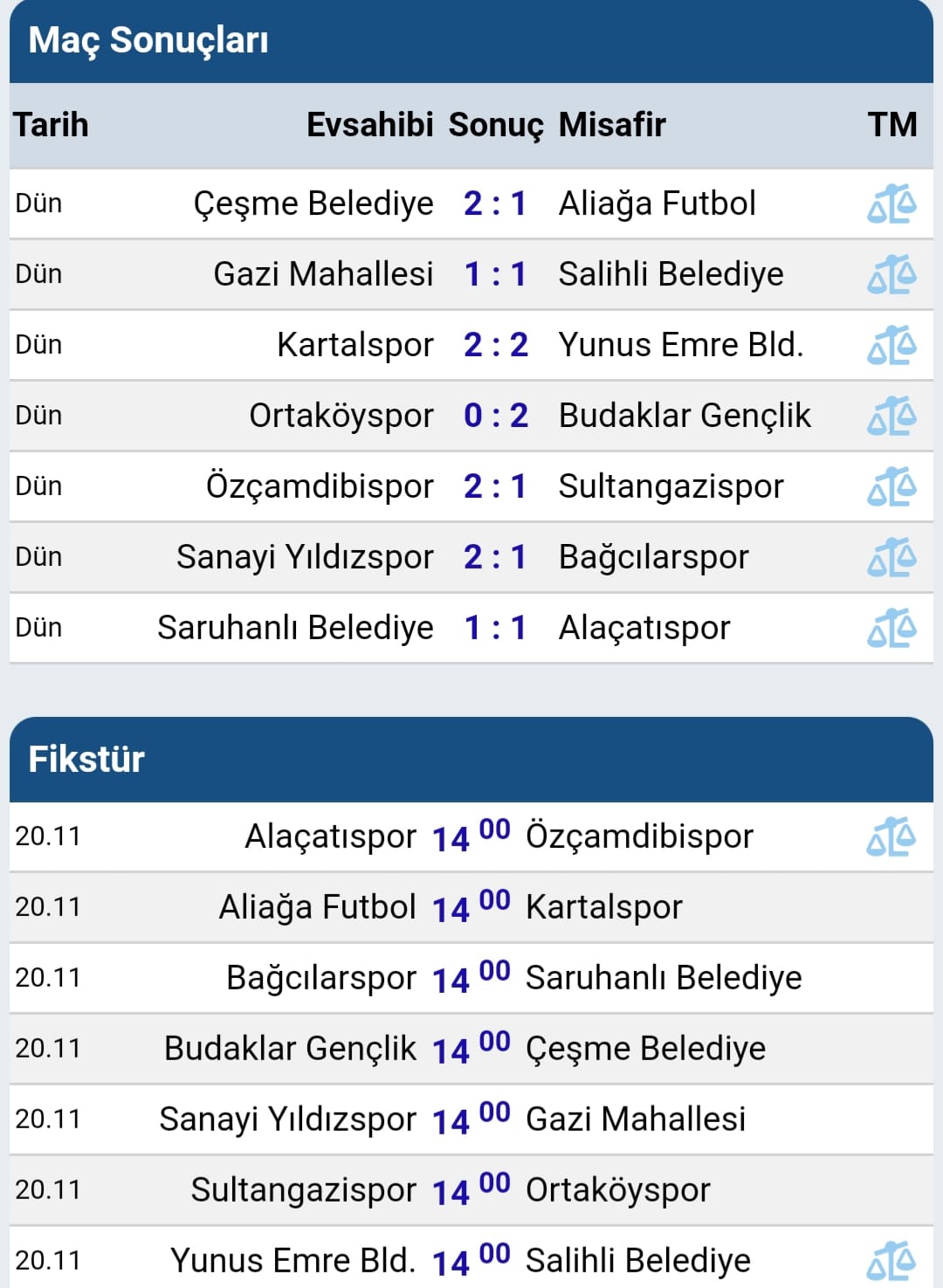943x1288 pixels.
Task: Open Aliağa Futbol fixture team link
Action: [x=317, y=907]
